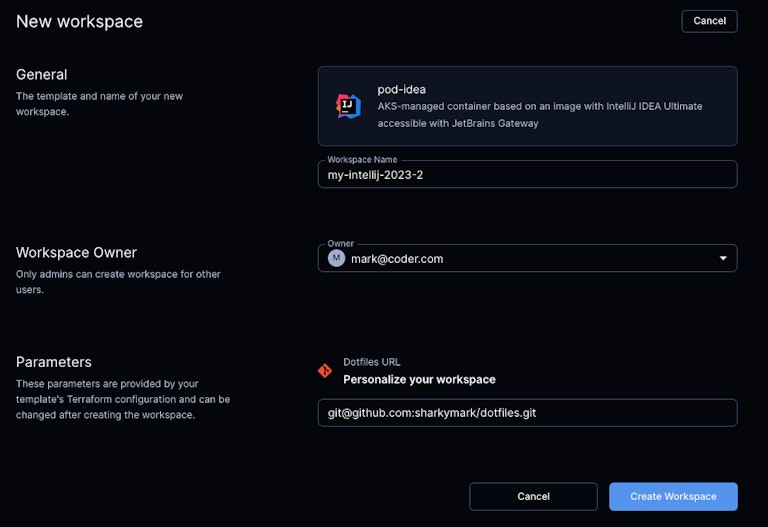Click the "Owner" field label
Image resolution: width=768 pixels, height=527 pixels.
[x=340, y=244]
